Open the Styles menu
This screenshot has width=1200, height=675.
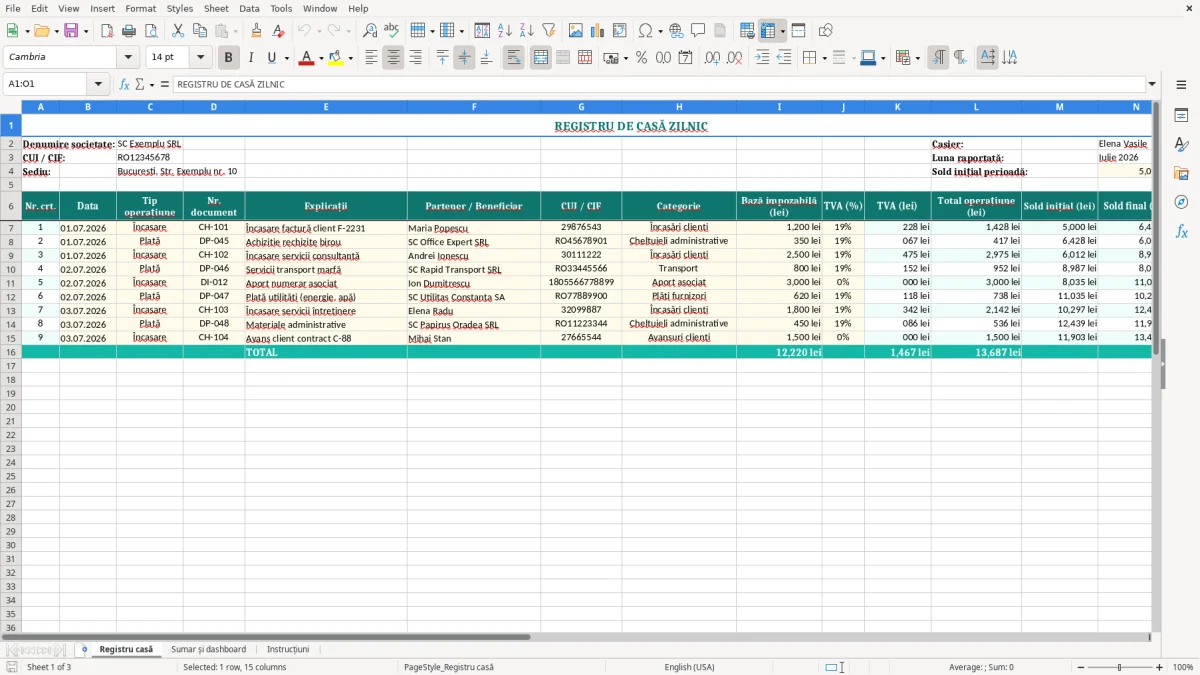(x=180, y=8)
